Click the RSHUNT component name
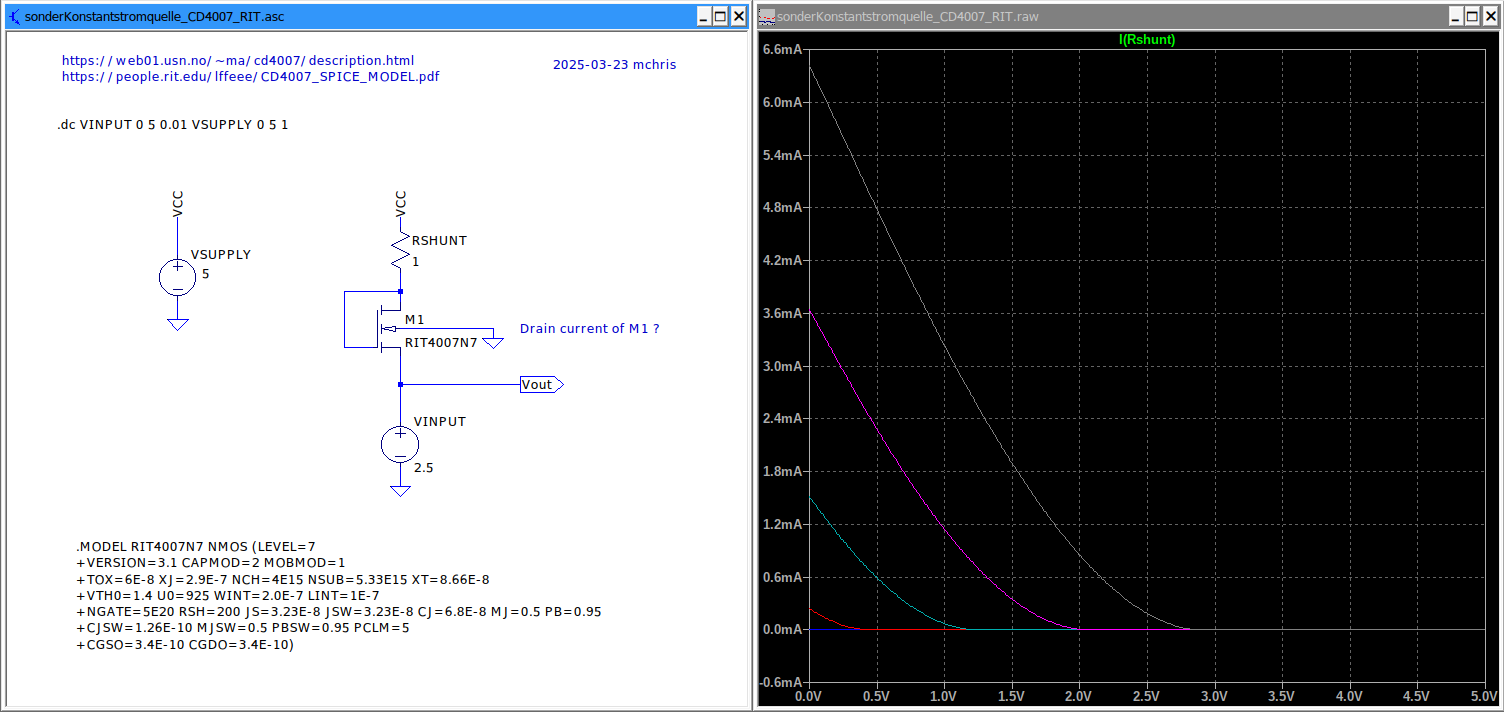This screenshot has height=712, width=1504. pyautogui.click(x=439, y=241)
